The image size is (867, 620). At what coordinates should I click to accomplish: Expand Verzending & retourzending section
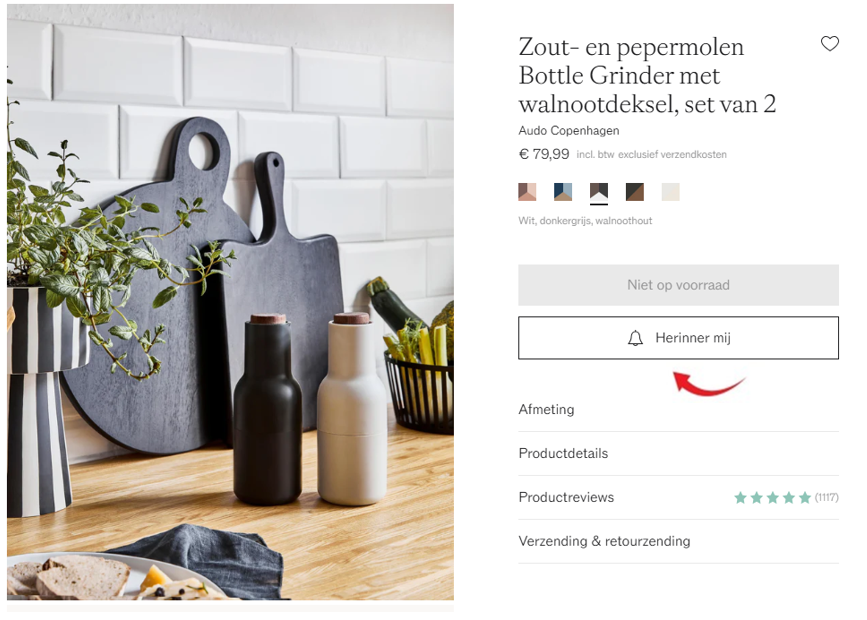(678, 541)
